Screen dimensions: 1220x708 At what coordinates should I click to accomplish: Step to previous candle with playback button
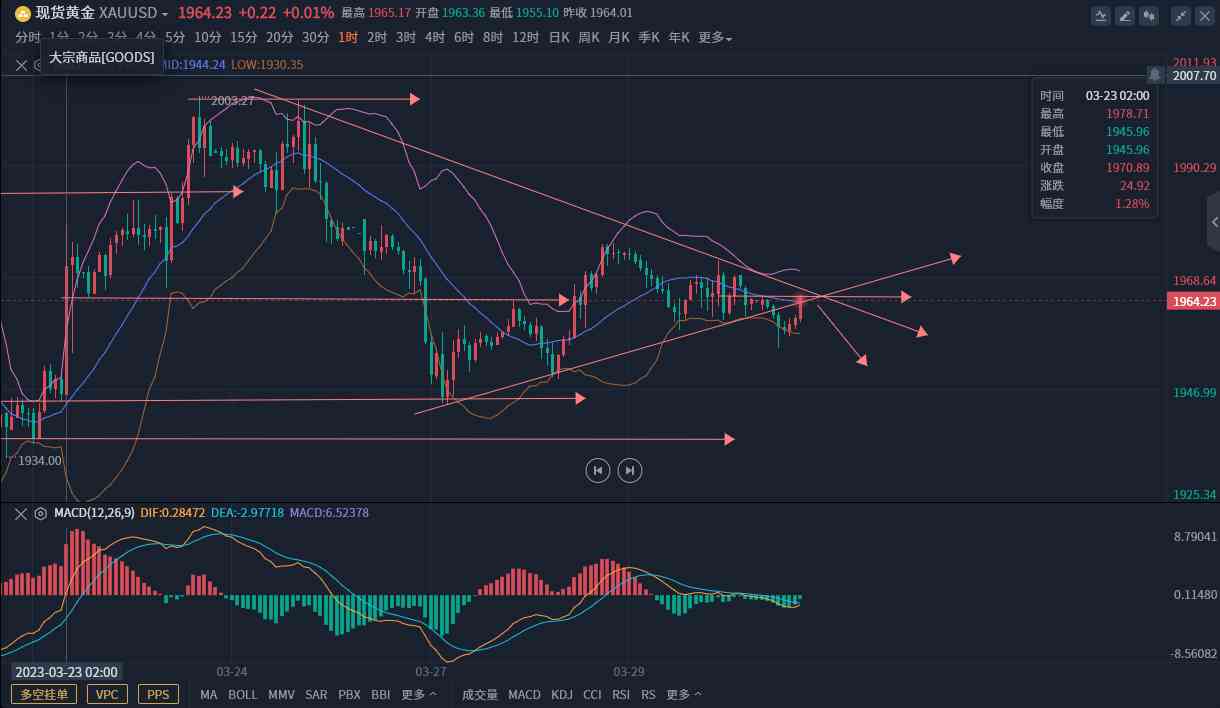pos(597,470)
